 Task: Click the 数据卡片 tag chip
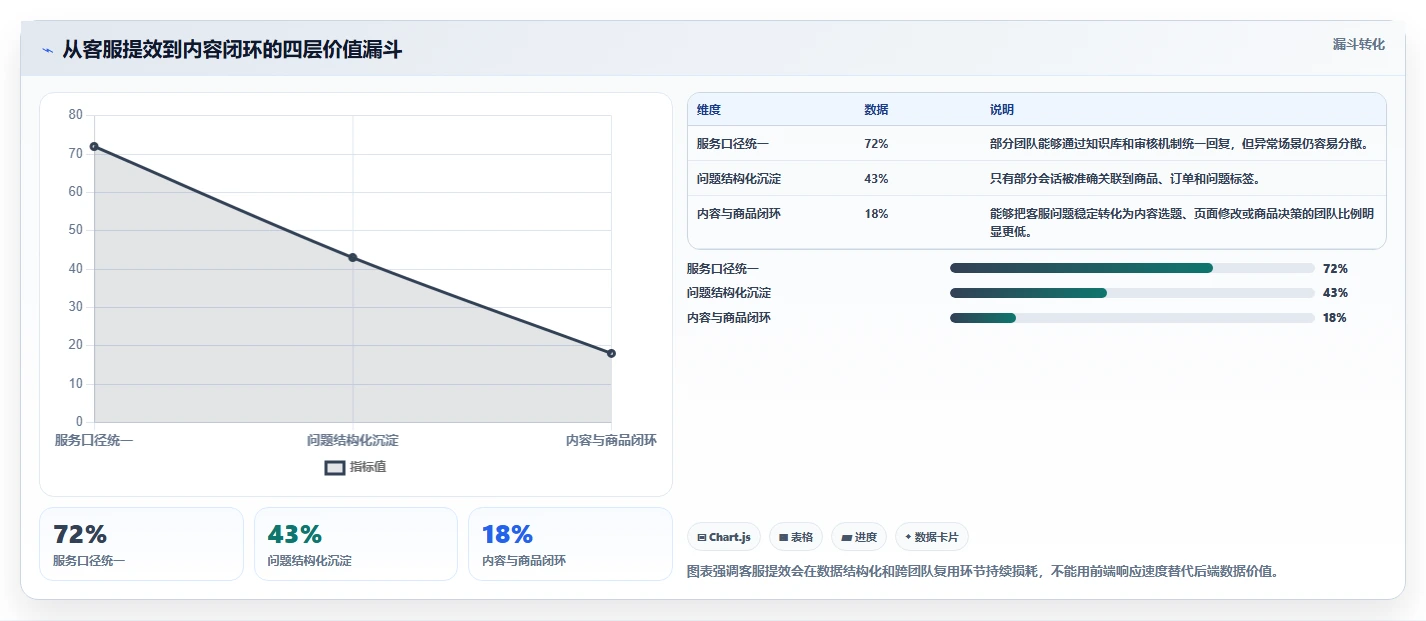click(931, 537)
